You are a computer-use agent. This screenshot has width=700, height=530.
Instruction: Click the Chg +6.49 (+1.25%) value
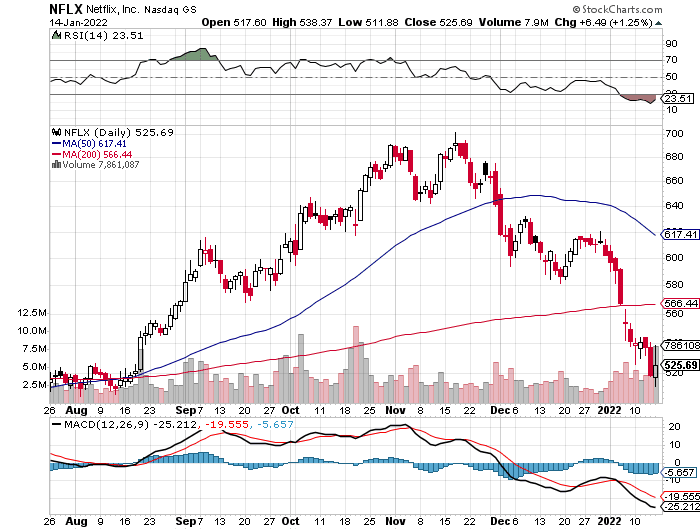pos(604,22)
